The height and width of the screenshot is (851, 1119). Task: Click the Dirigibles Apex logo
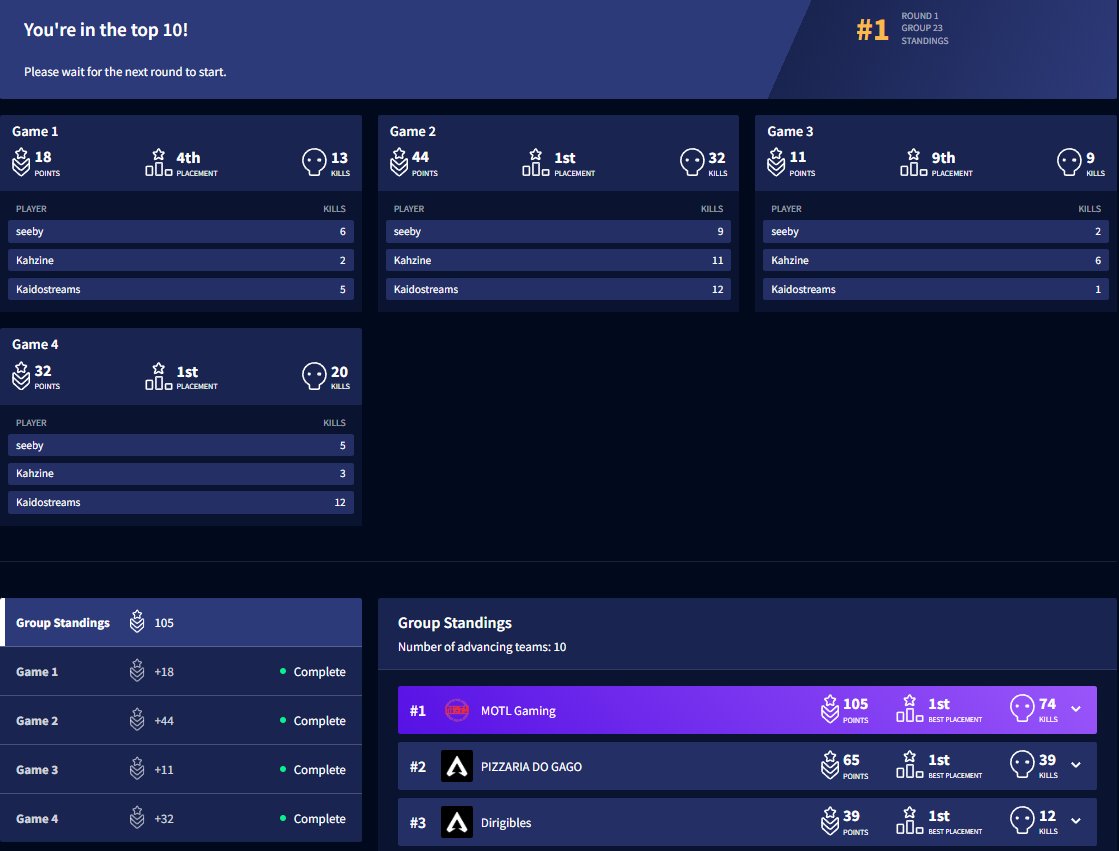click(x=457, y=822)
